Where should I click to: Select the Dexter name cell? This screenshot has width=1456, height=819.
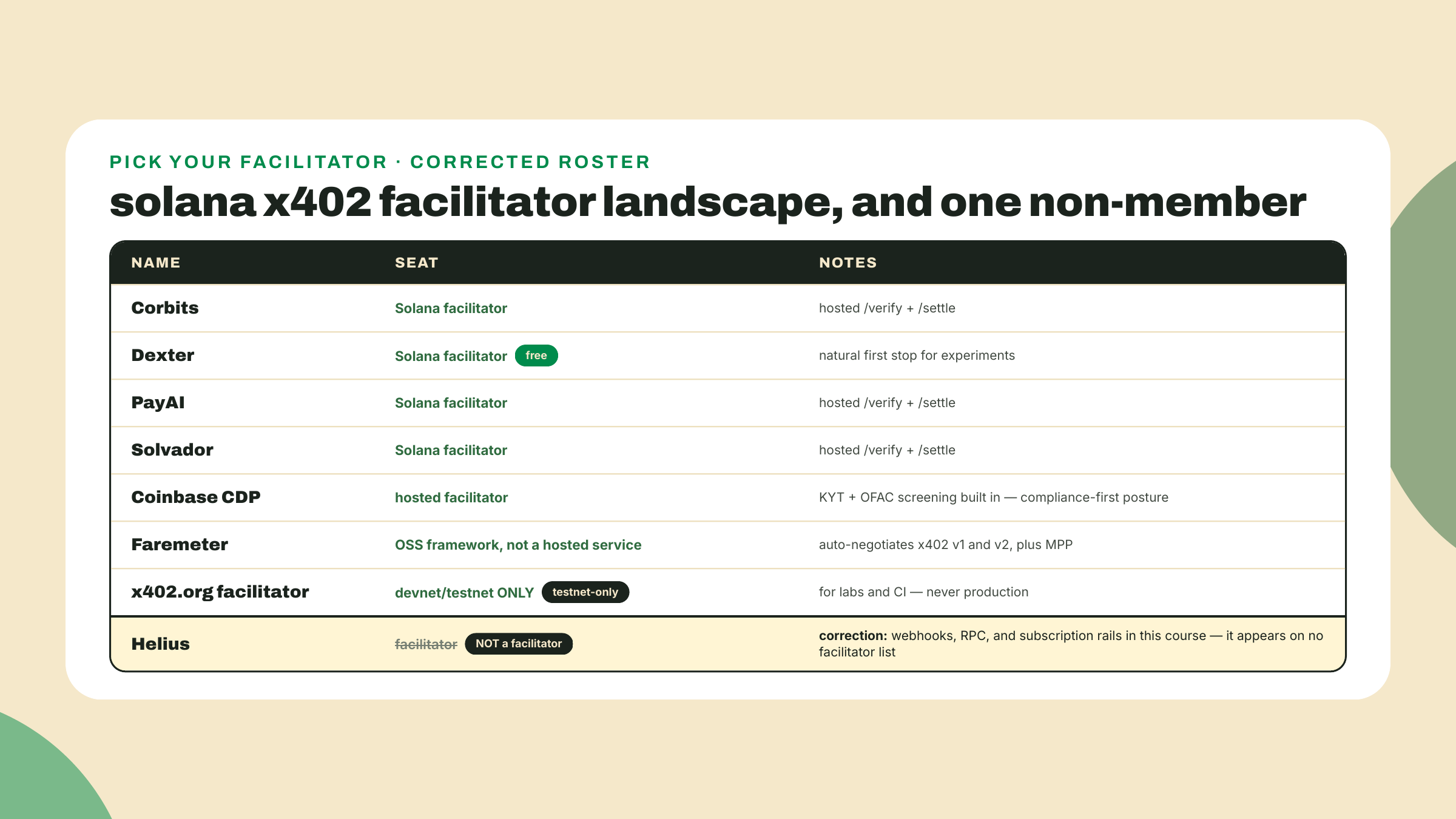(x=163, y=355)
